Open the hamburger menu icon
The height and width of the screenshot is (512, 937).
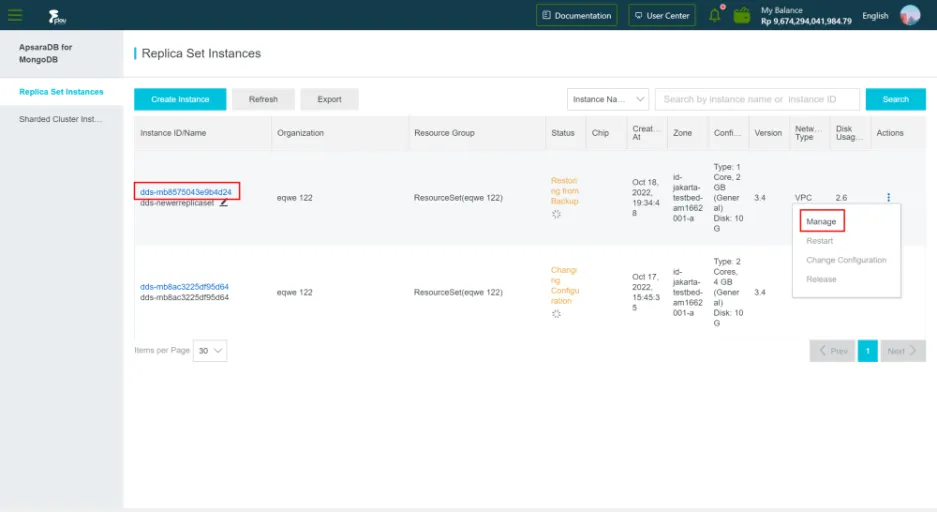click(x=15, y=15)
